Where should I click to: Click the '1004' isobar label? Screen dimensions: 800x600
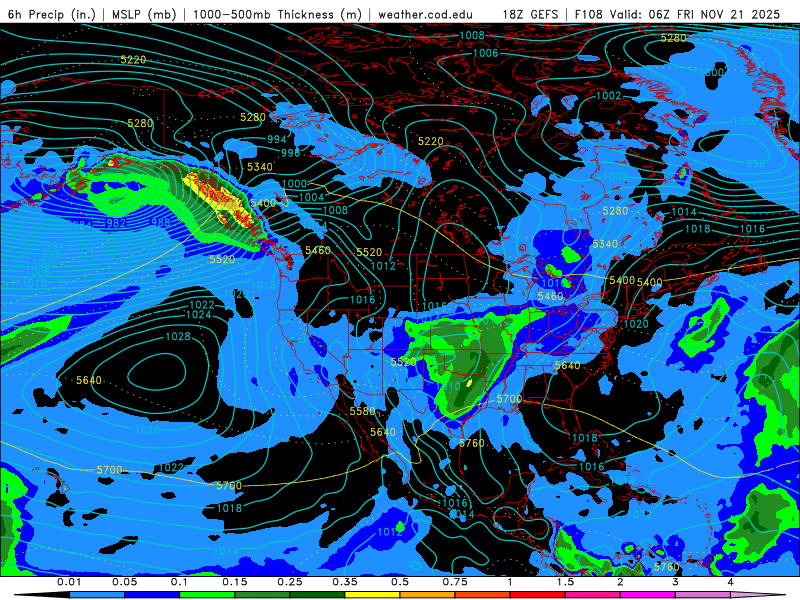(x=311, y=197)
